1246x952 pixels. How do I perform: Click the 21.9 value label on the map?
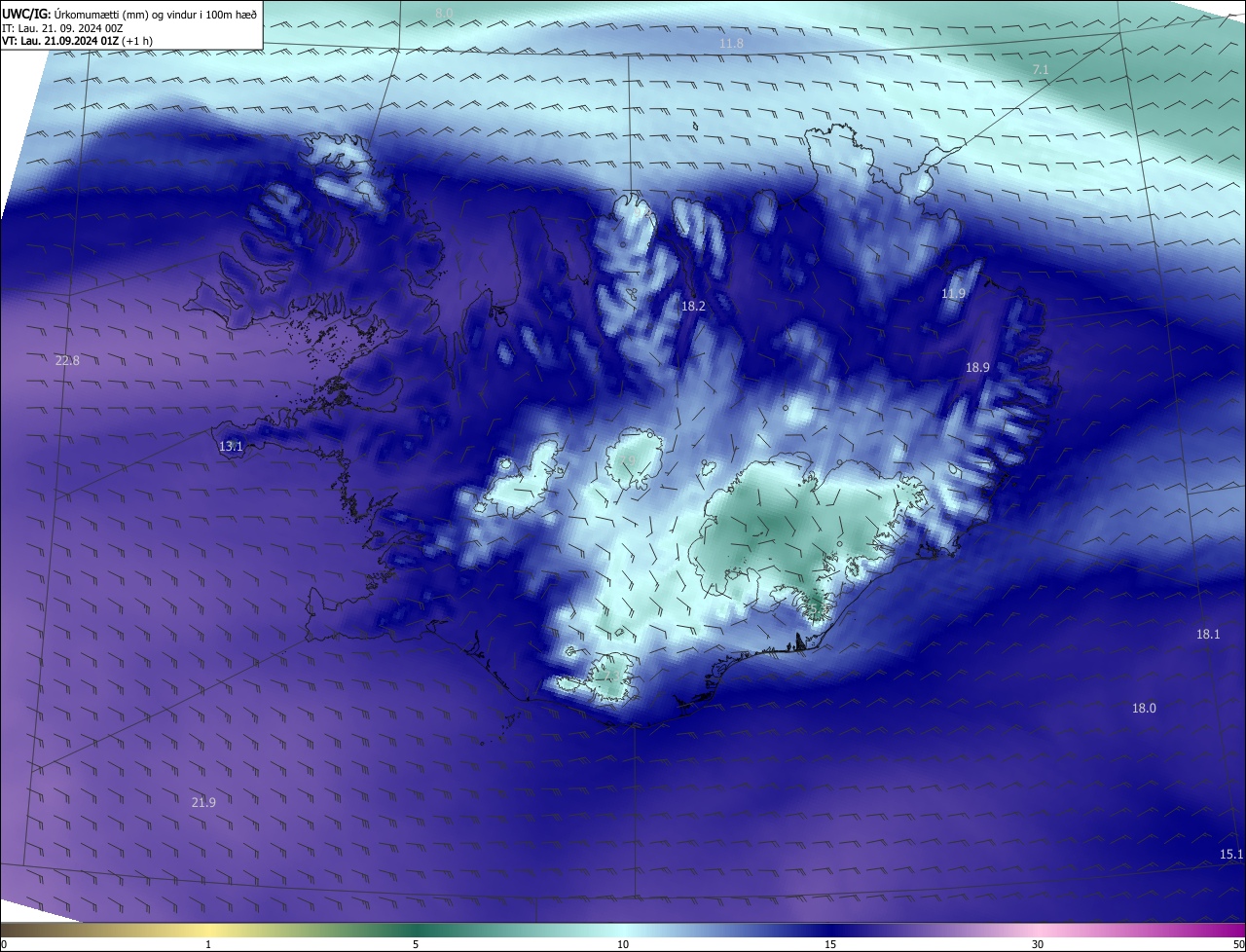(x=203, y=802)
